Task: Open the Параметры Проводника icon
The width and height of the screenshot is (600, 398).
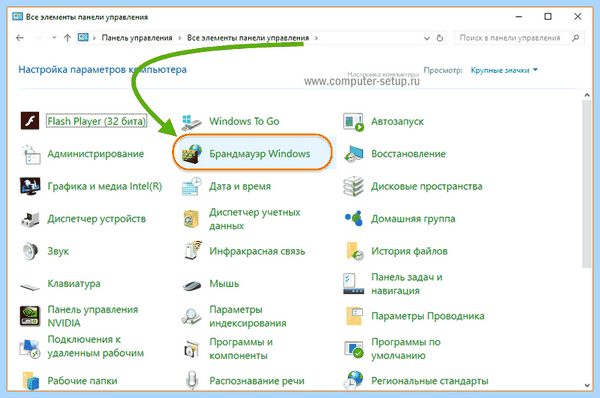Action: click(354, 316)
